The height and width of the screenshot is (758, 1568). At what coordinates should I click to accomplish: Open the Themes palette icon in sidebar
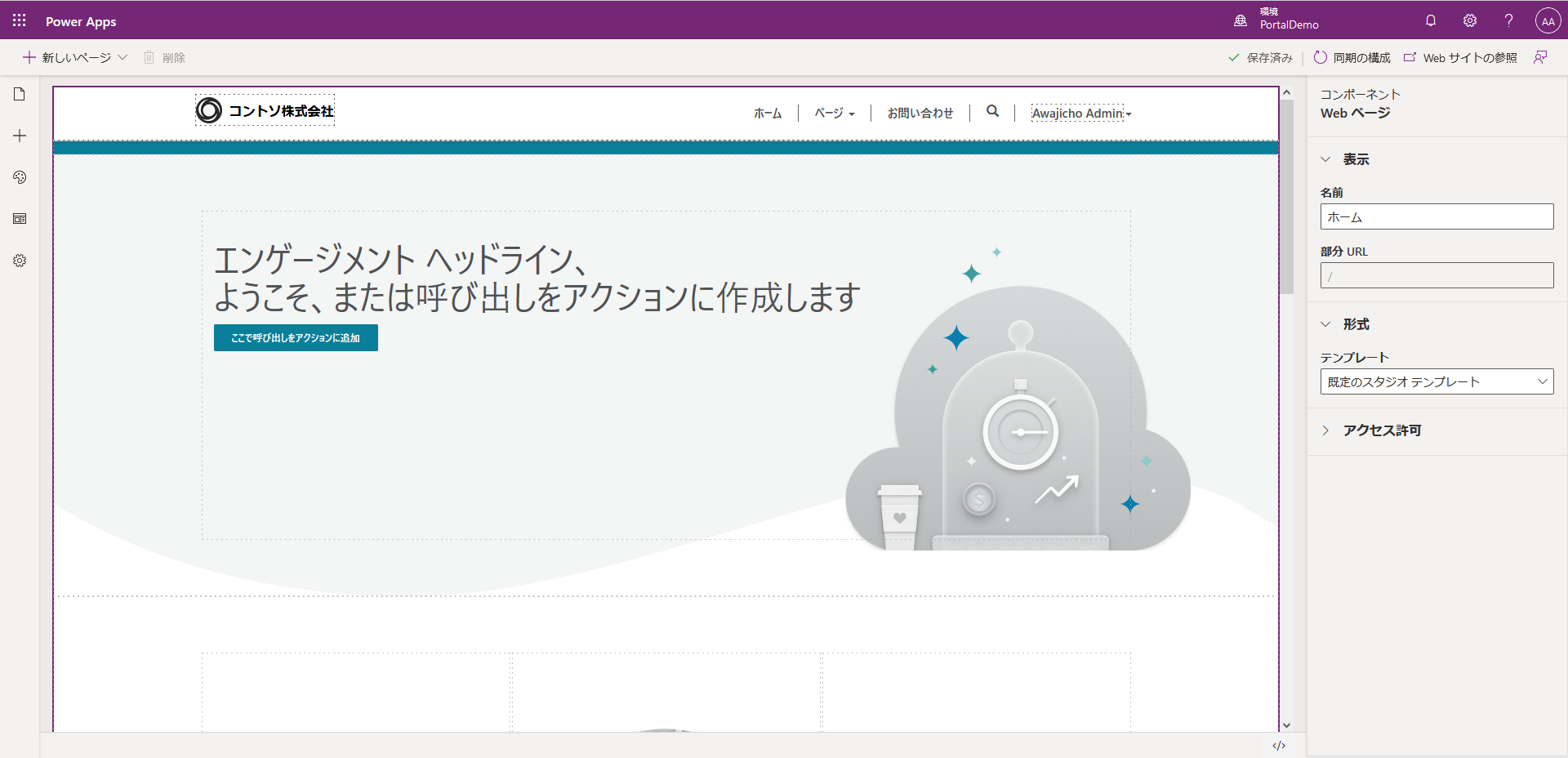(x=20, y=177)
